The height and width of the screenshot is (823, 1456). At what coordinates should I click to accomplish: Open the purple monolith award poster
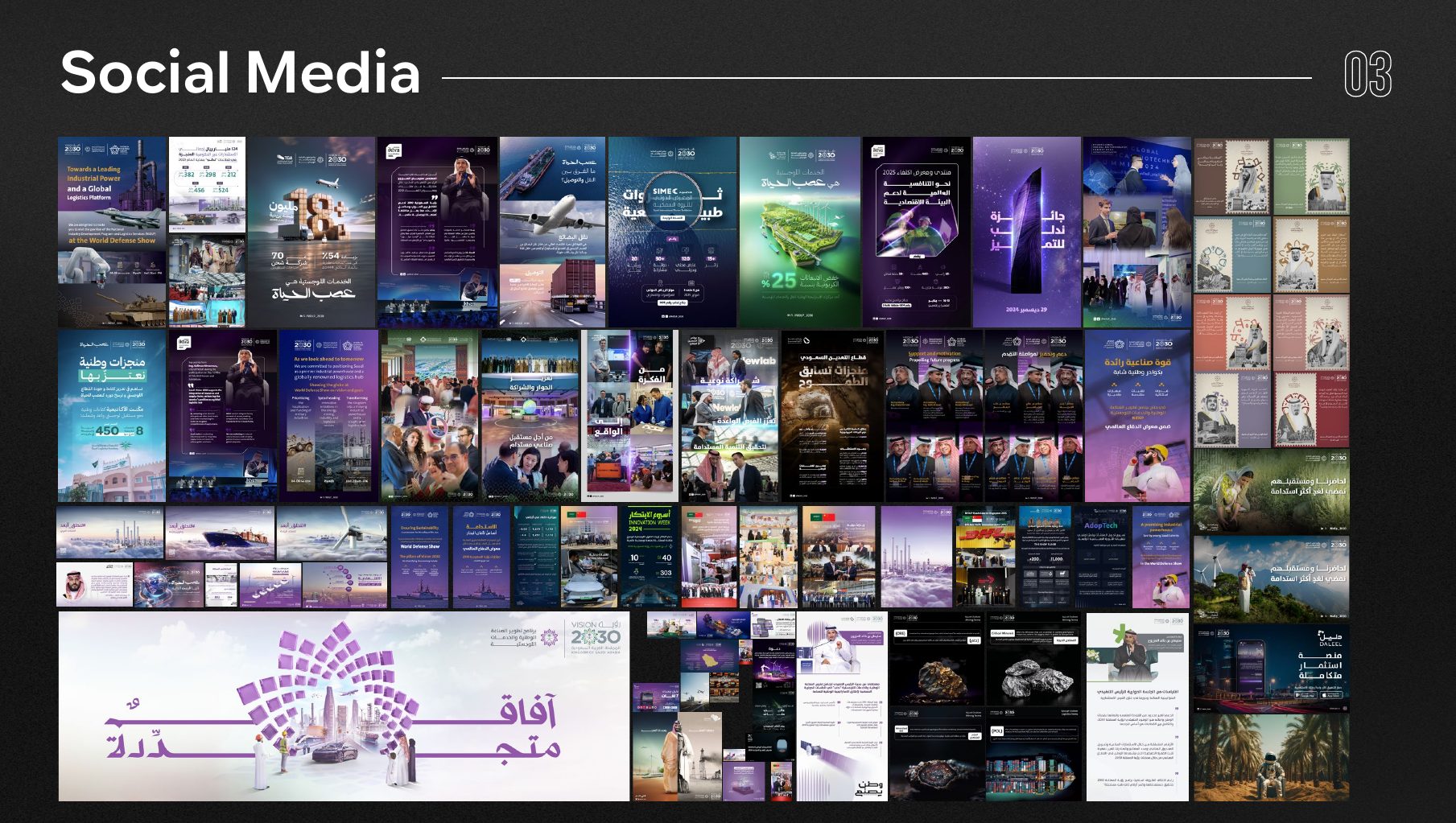click(x=1027, y=232)
